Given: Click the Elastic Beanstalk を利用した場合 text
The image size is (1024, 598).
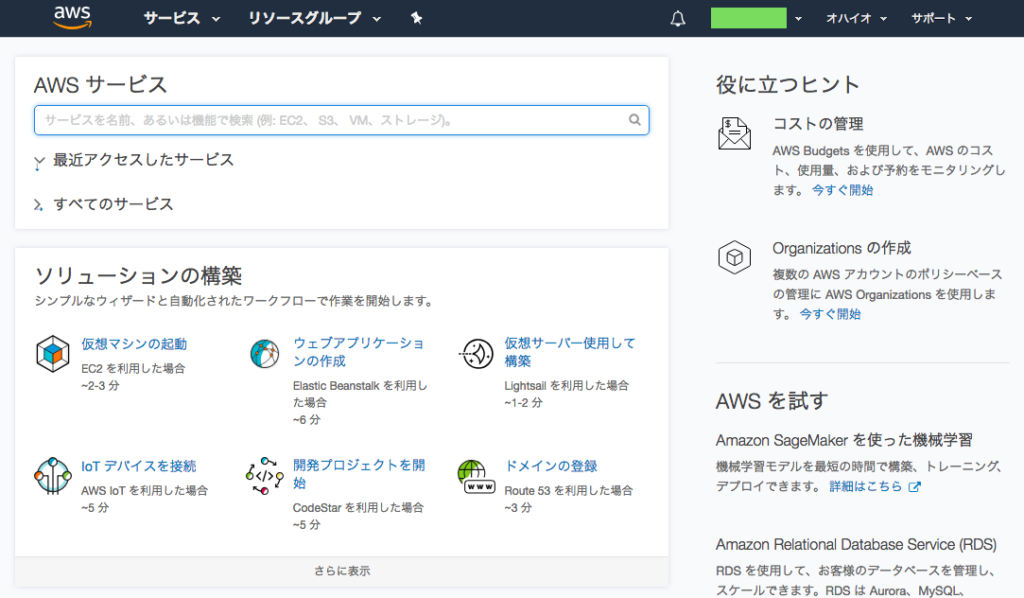Looking at the screenshot, I should pyautogui.click(x=360, y=394).
